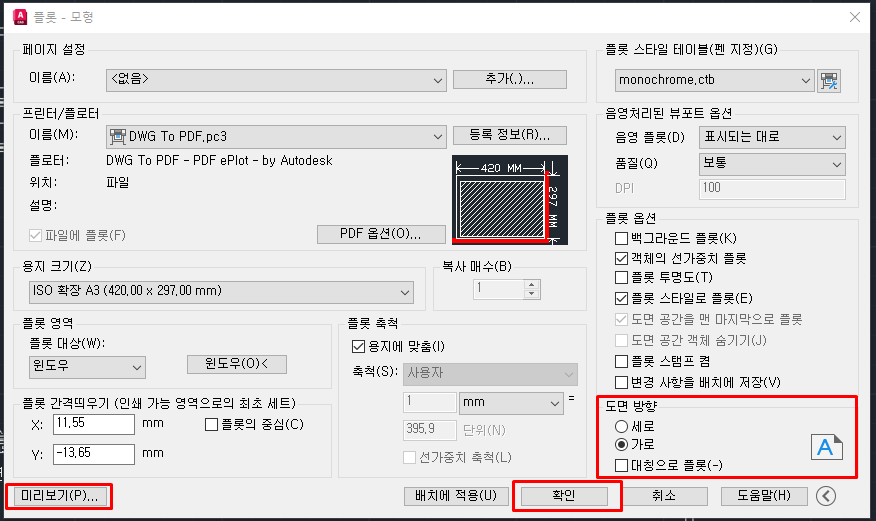
Task: Click 위치 value text 파일
Action: pos(117,183)
